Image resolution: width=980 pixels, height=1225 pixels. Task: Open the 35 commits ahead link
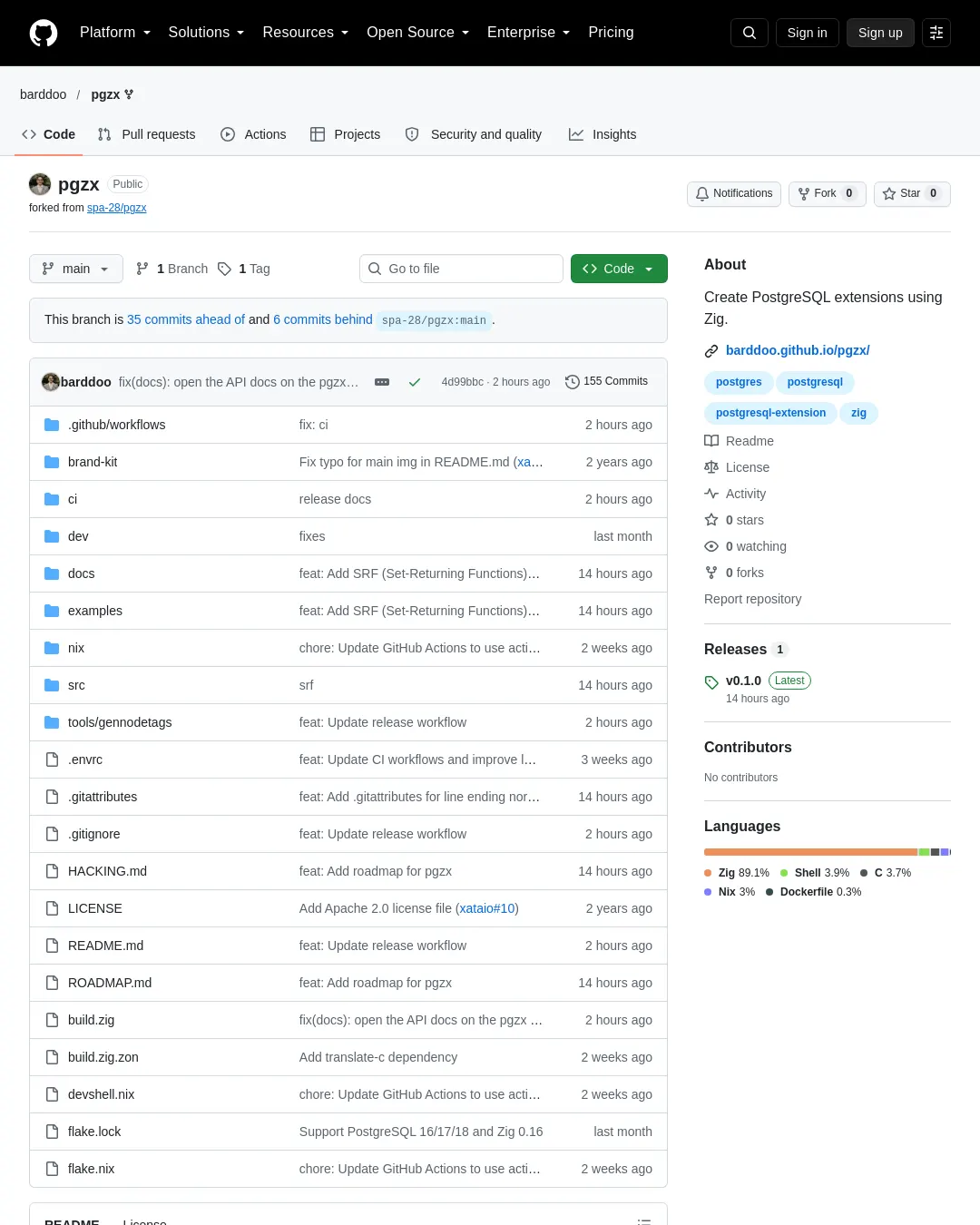(186, 319)
